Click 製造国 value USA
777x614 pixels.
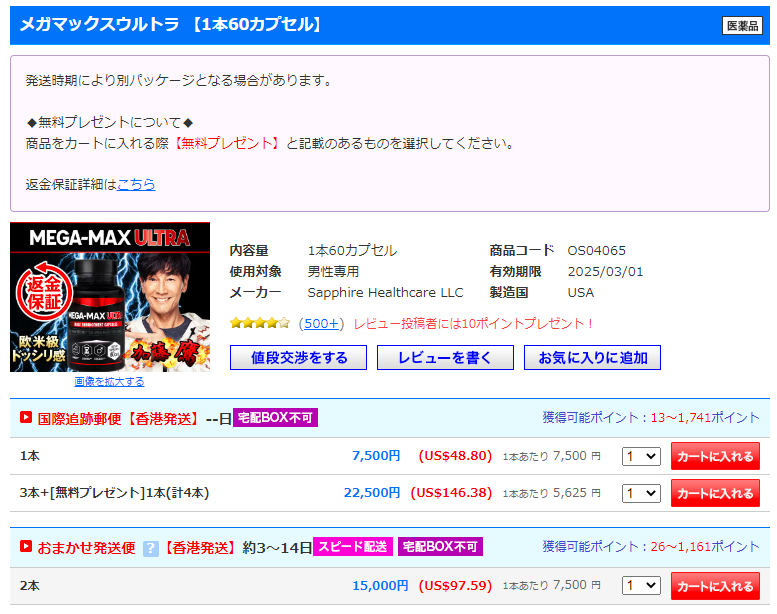580,293
